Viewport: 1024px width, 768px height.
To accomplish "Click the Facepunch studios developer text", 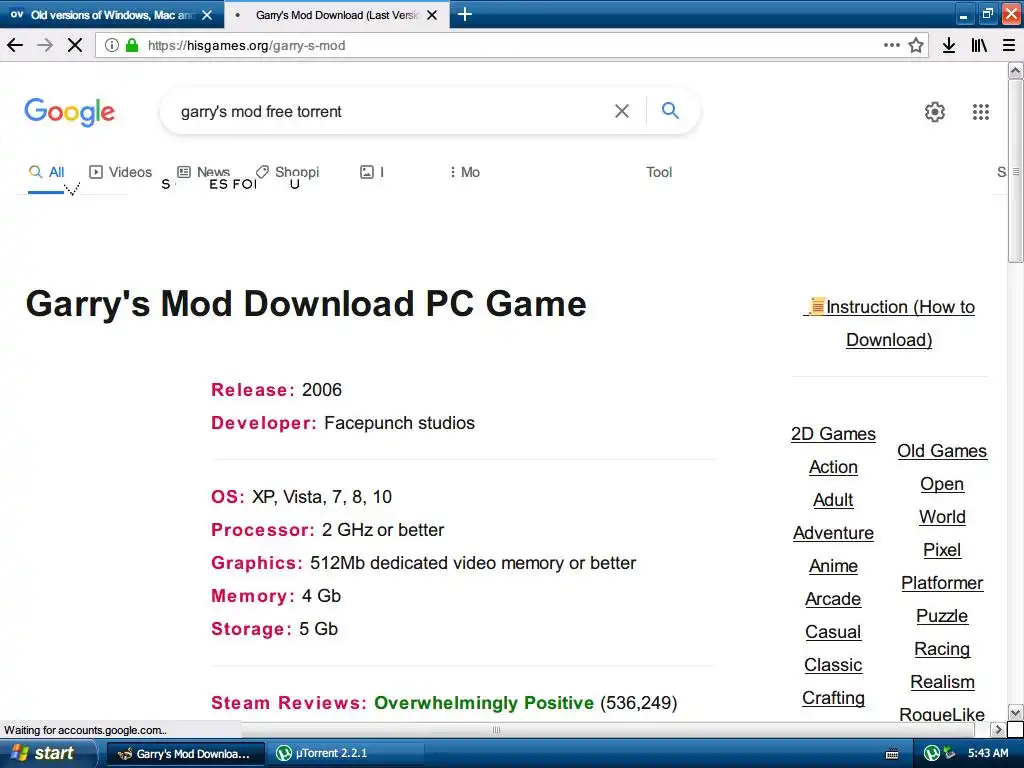I will [399, 423].
